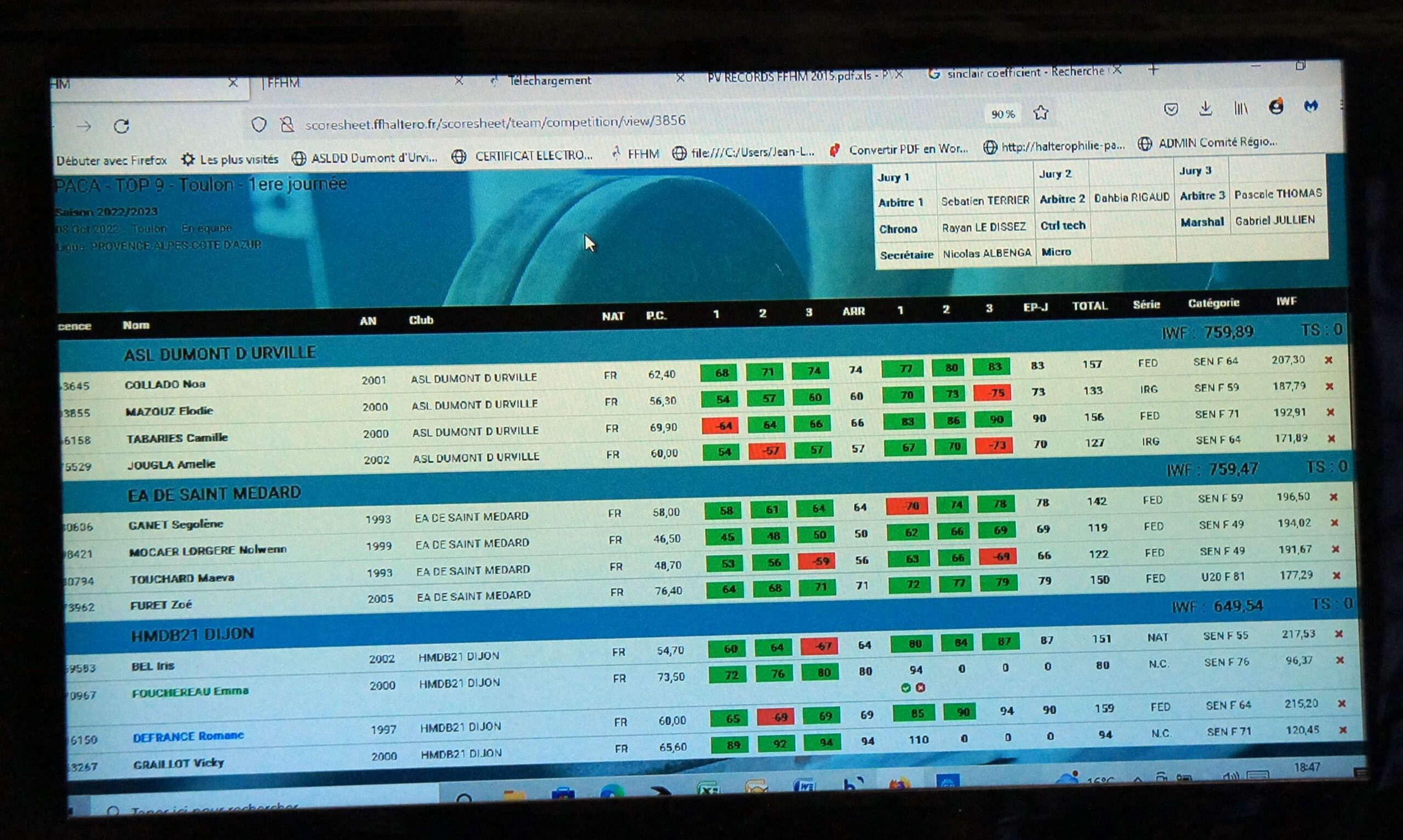The height and width of the screenshot is (840, 1403).
Task: Click the red -75 failed attempt cell
Action: click(x=993, y=393)
